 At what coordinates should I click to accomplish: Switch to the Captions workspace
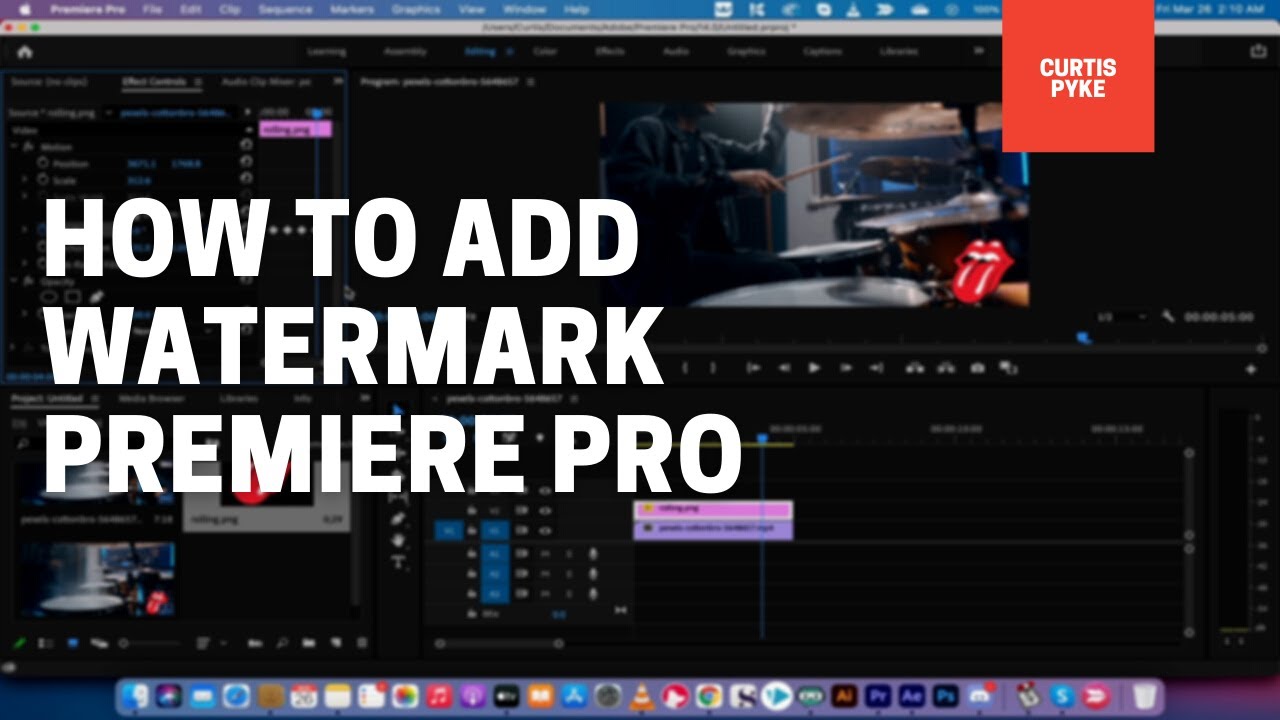click(822, 51)
